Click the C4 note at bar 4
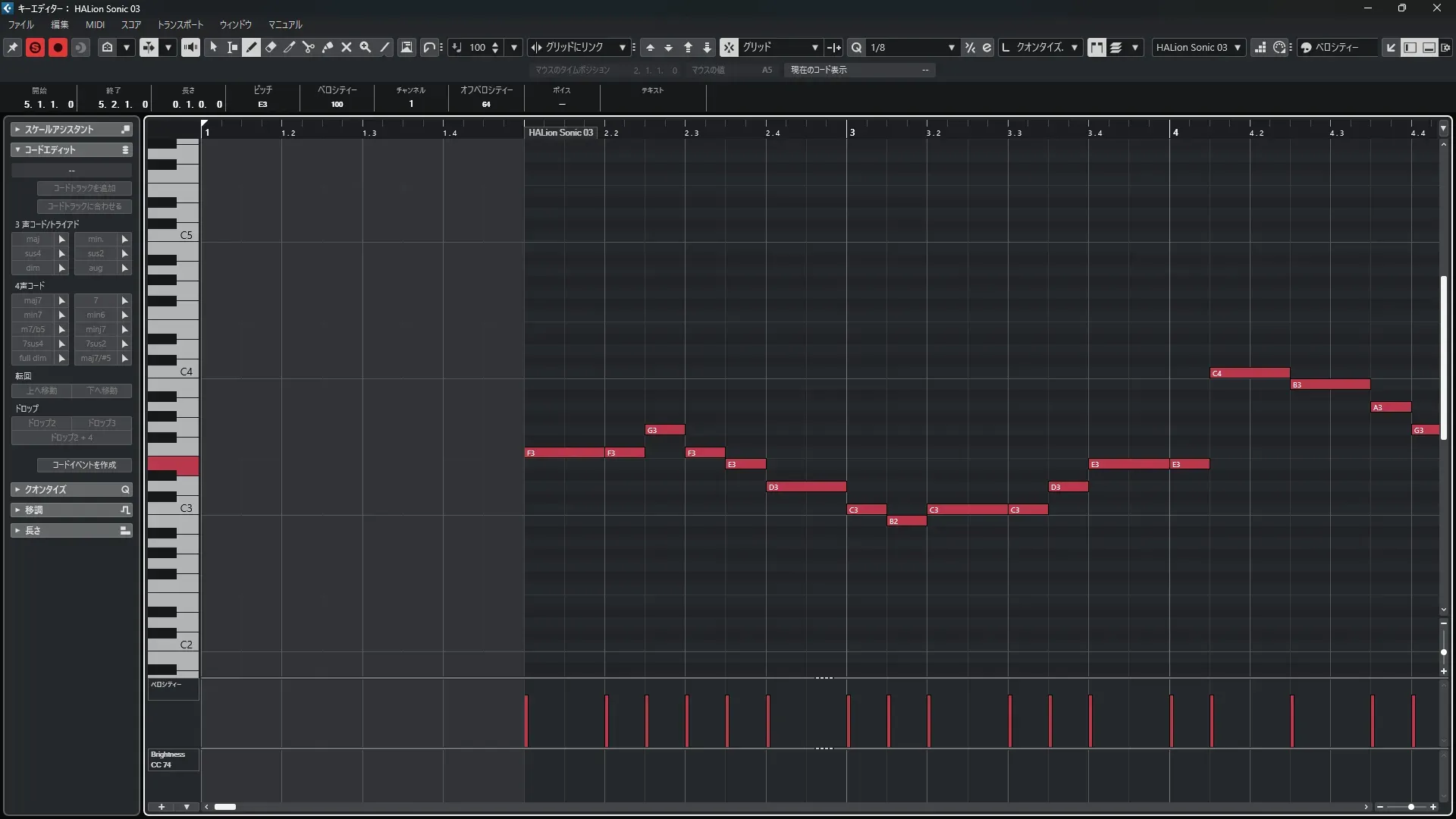Screen dimensions: 1456x819 point(1250,373)
